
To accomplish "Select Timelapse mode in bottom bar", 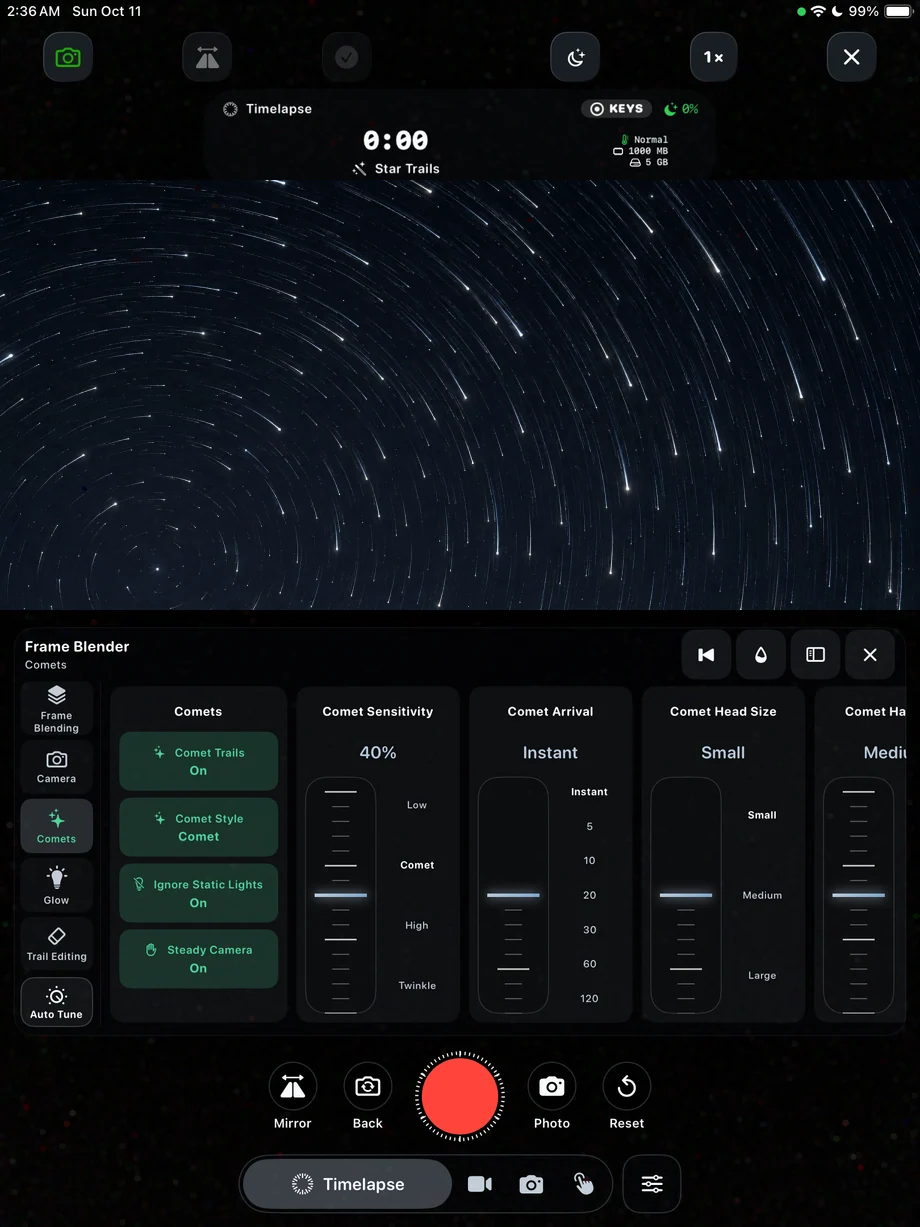I will point(348,1185).
